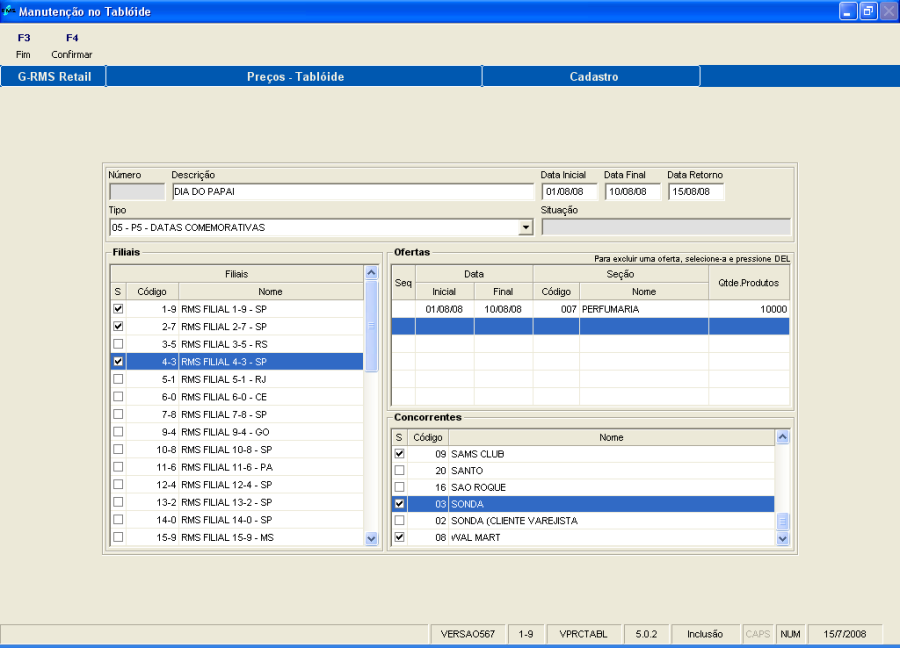Click into the Descrição text field
The image size is (900, 648).
pos(352,192)
